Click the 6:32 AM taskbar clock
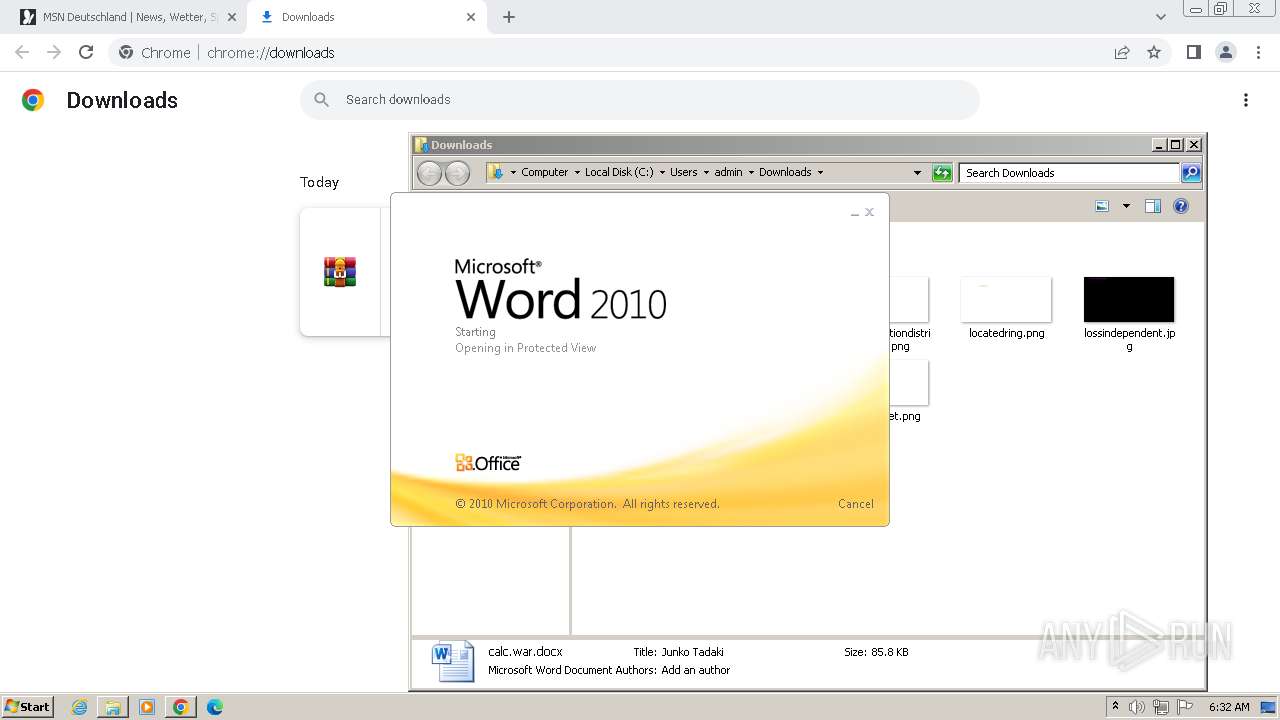Viewport: 1280px width, 720px height. coord(1229,707)
